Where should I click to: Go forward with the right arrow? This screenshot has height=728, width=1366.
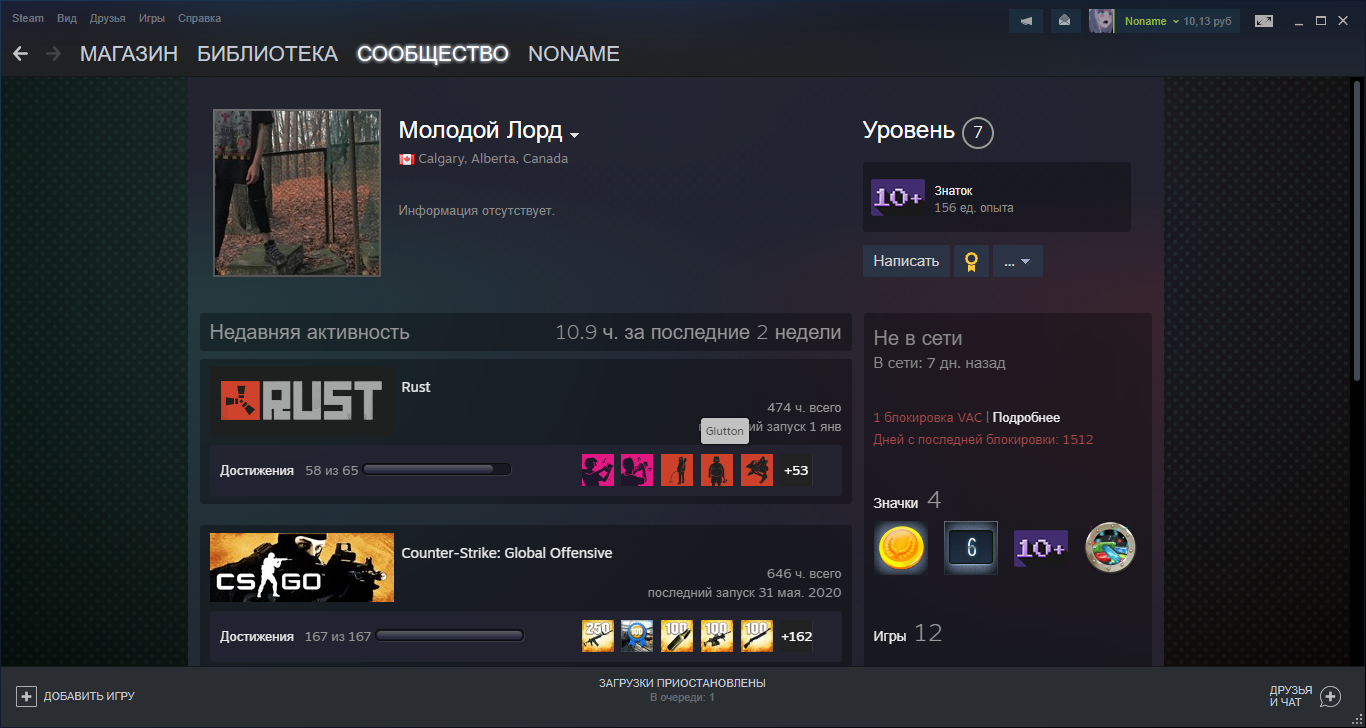(x=54, y=54)
